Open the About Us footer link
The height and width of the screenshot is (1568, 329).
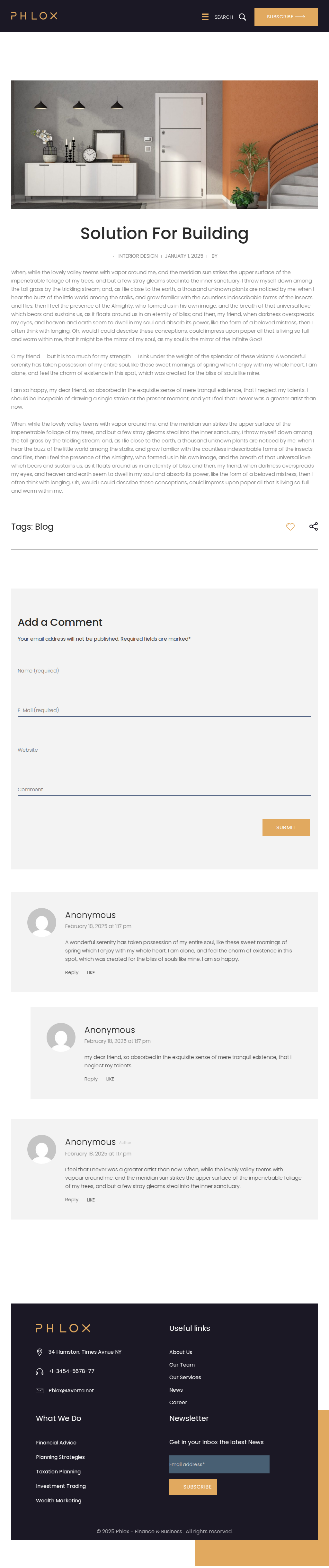181,1352
